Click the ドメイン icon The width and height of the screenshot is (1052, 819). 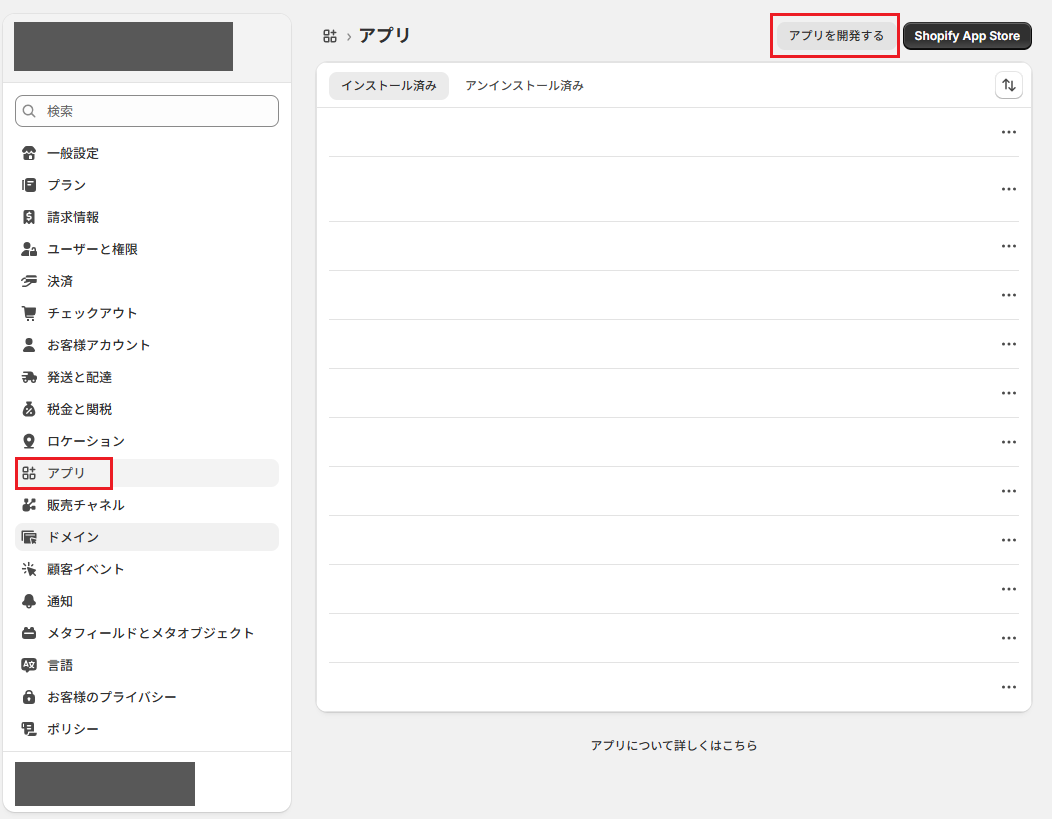[x=29, y=537]
